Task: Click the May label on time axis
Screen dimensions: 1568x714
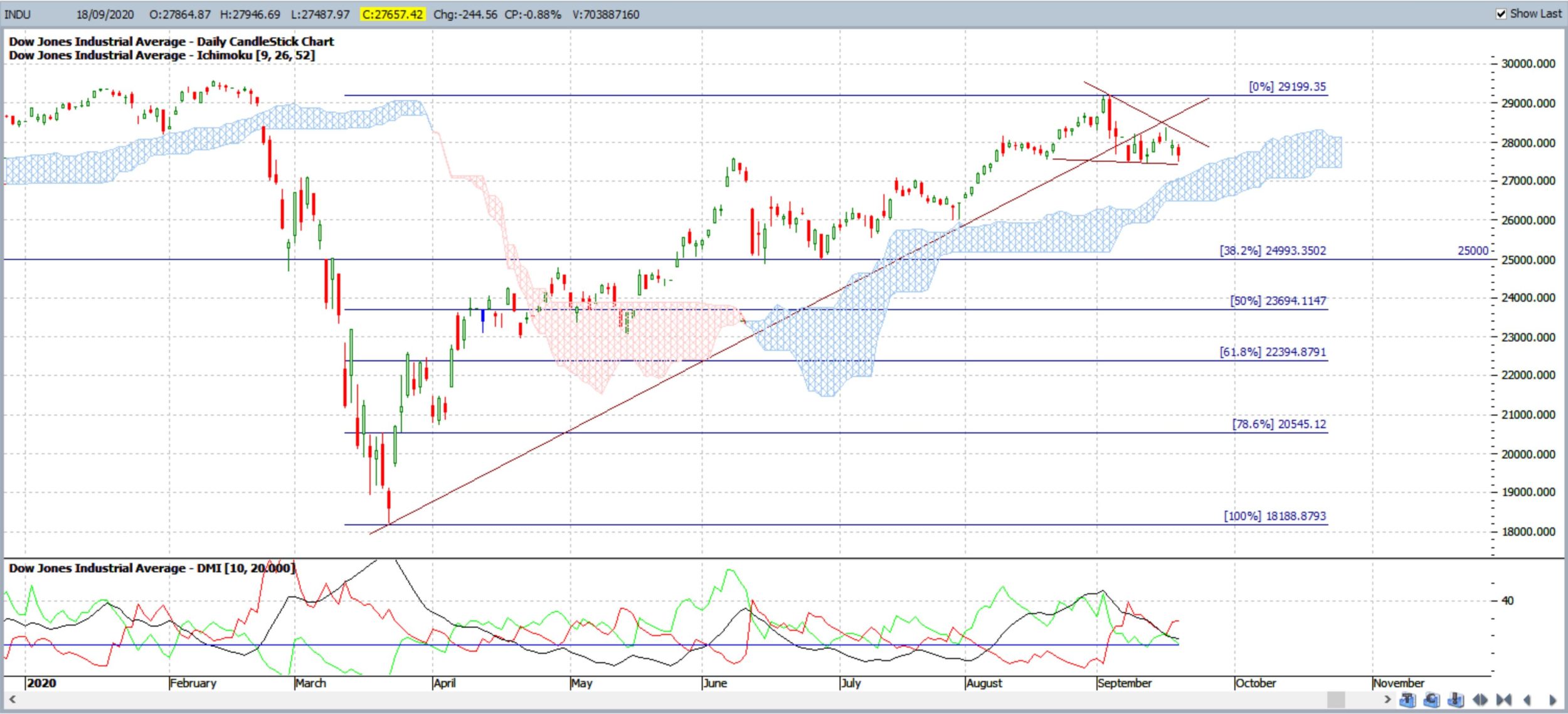Action: pyautogui.click(x=581, y=683)
